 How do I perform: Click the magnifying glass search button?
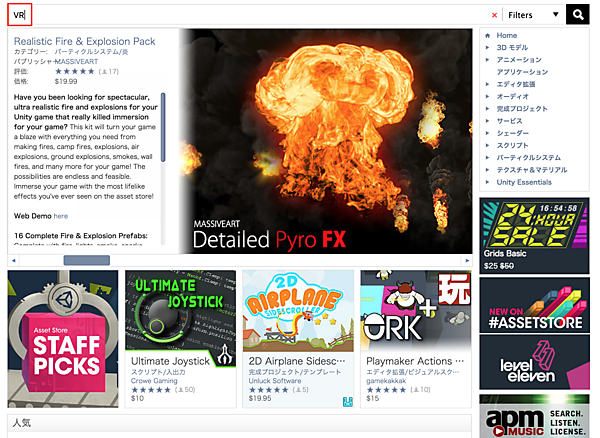pyautogui.click(x=578, y=14)
